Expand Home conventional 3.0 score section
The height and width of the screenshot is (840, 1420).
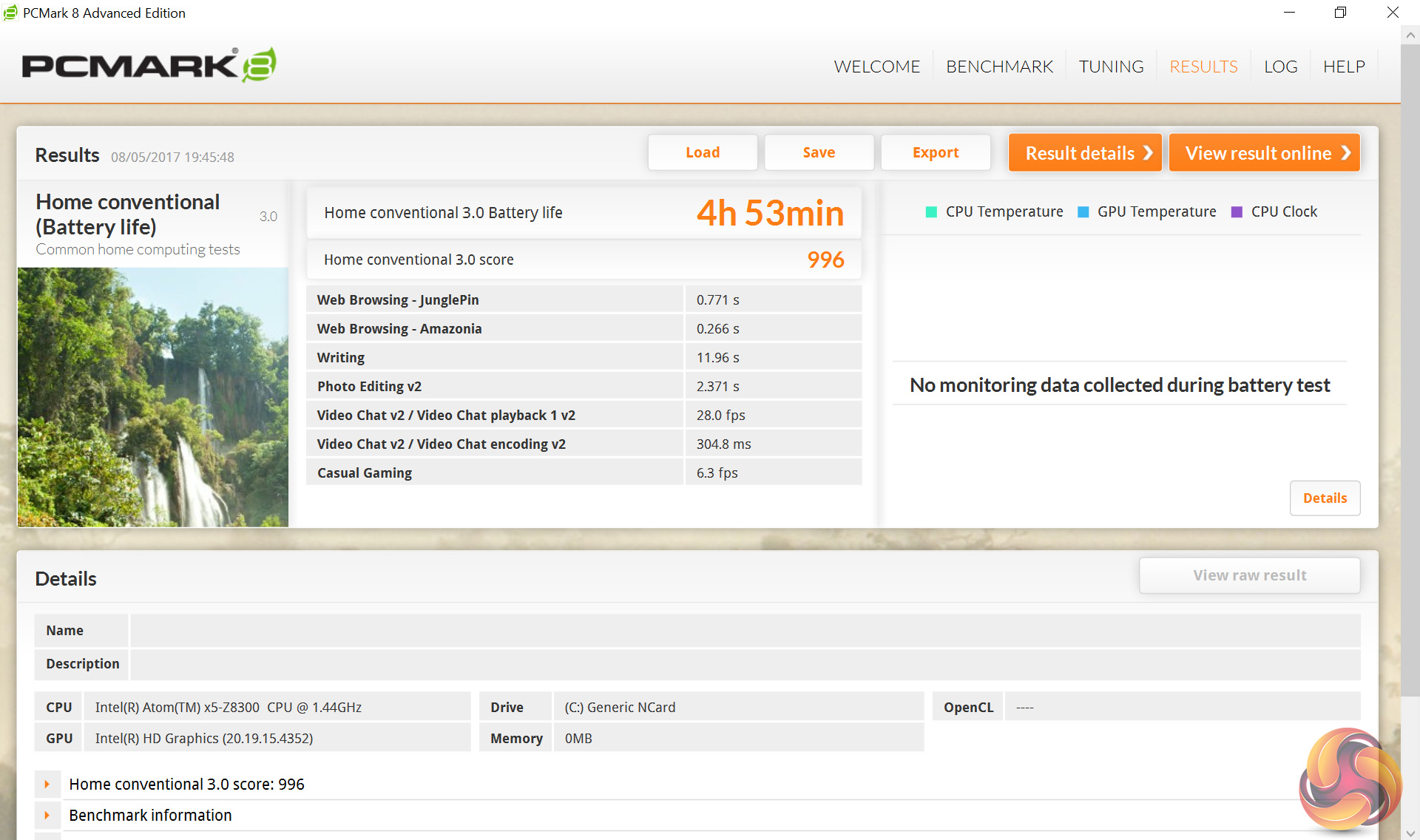click(x=47, y=784)
